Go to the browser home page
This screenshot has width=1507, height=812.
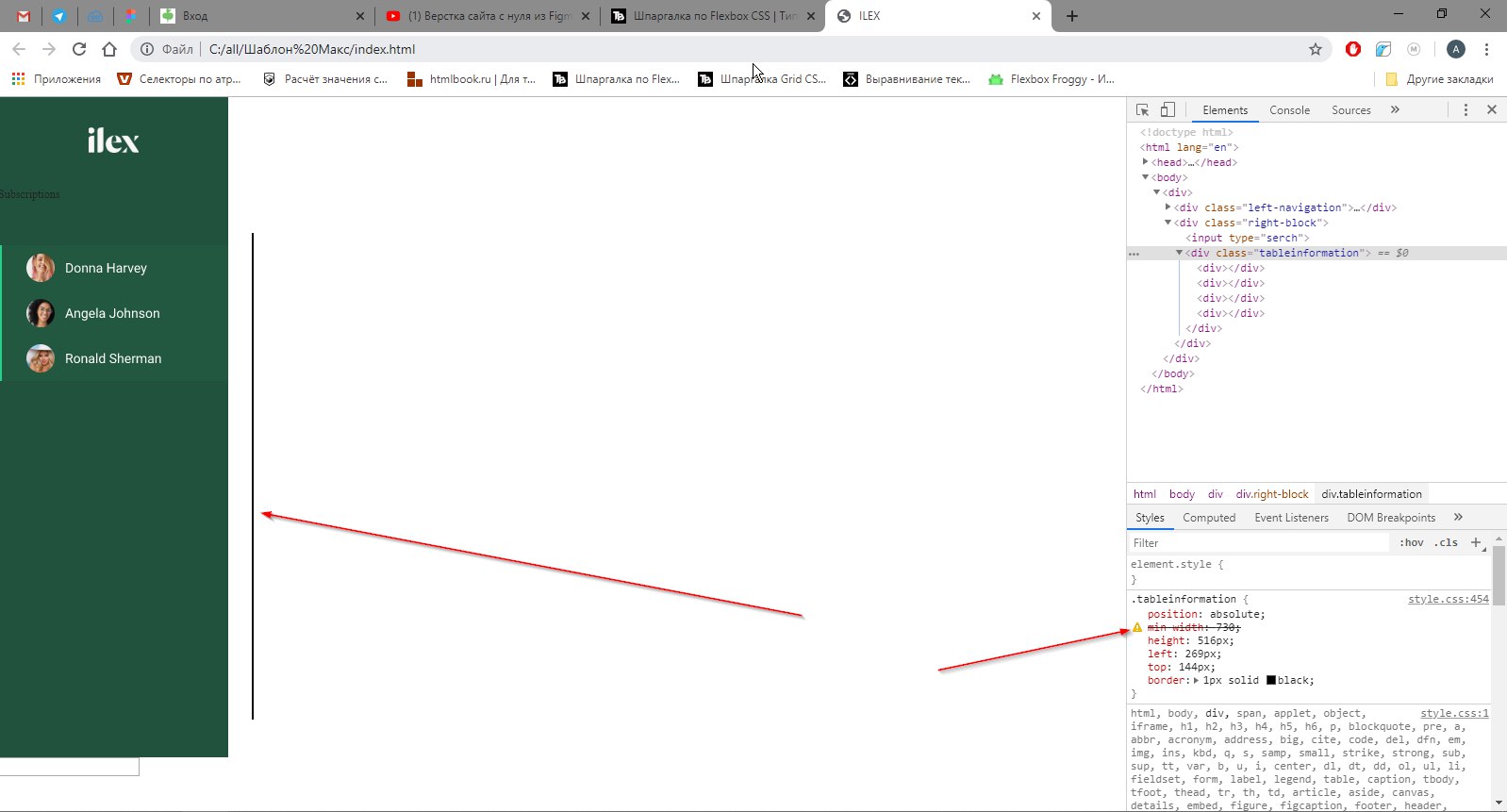(x=109, y=49)
